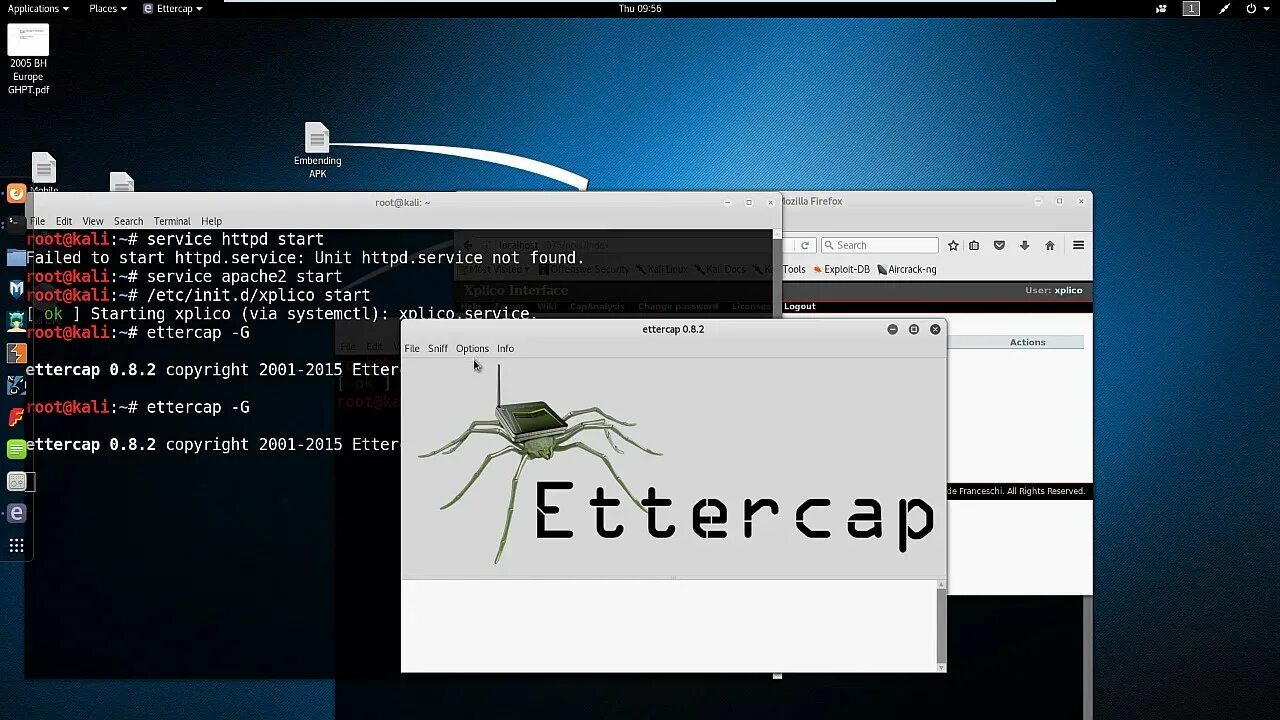Bookmark this page with star icon
The image size is (1280, 720).
tap(953, 245)
